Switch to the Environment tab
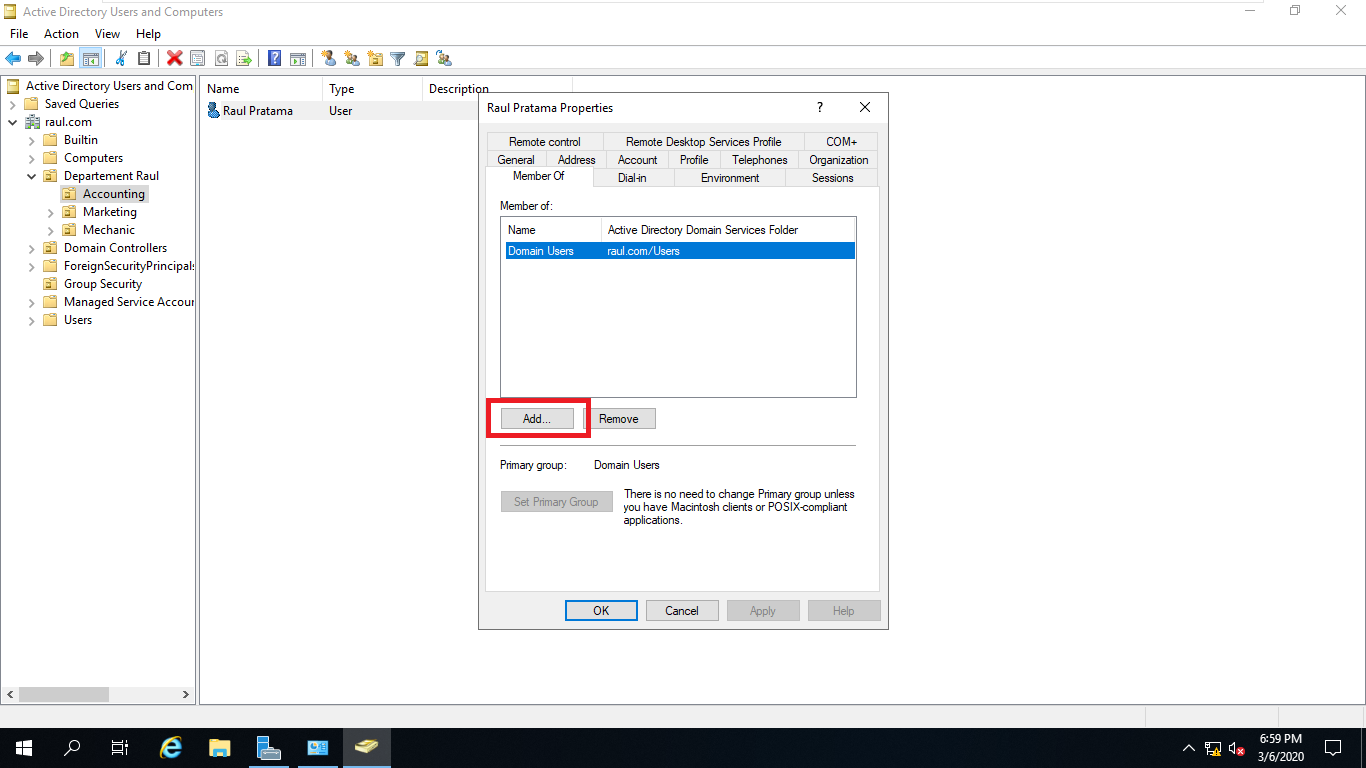The image size is (1366, 768). coord(730,178)
